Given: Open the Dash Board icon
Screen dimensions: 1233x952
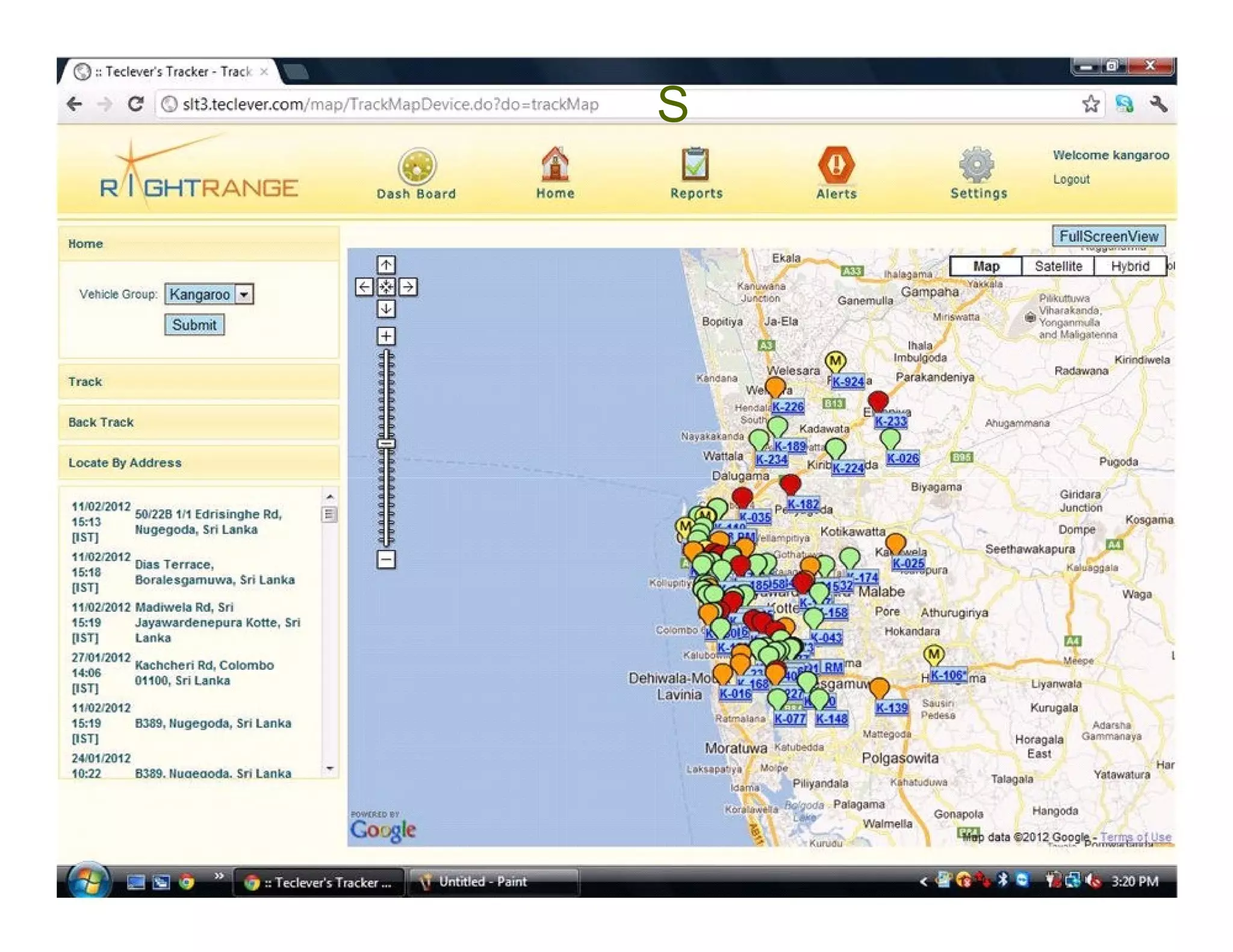Looking at the screenshot, I should pyautogui.click(x=417, y=166).
